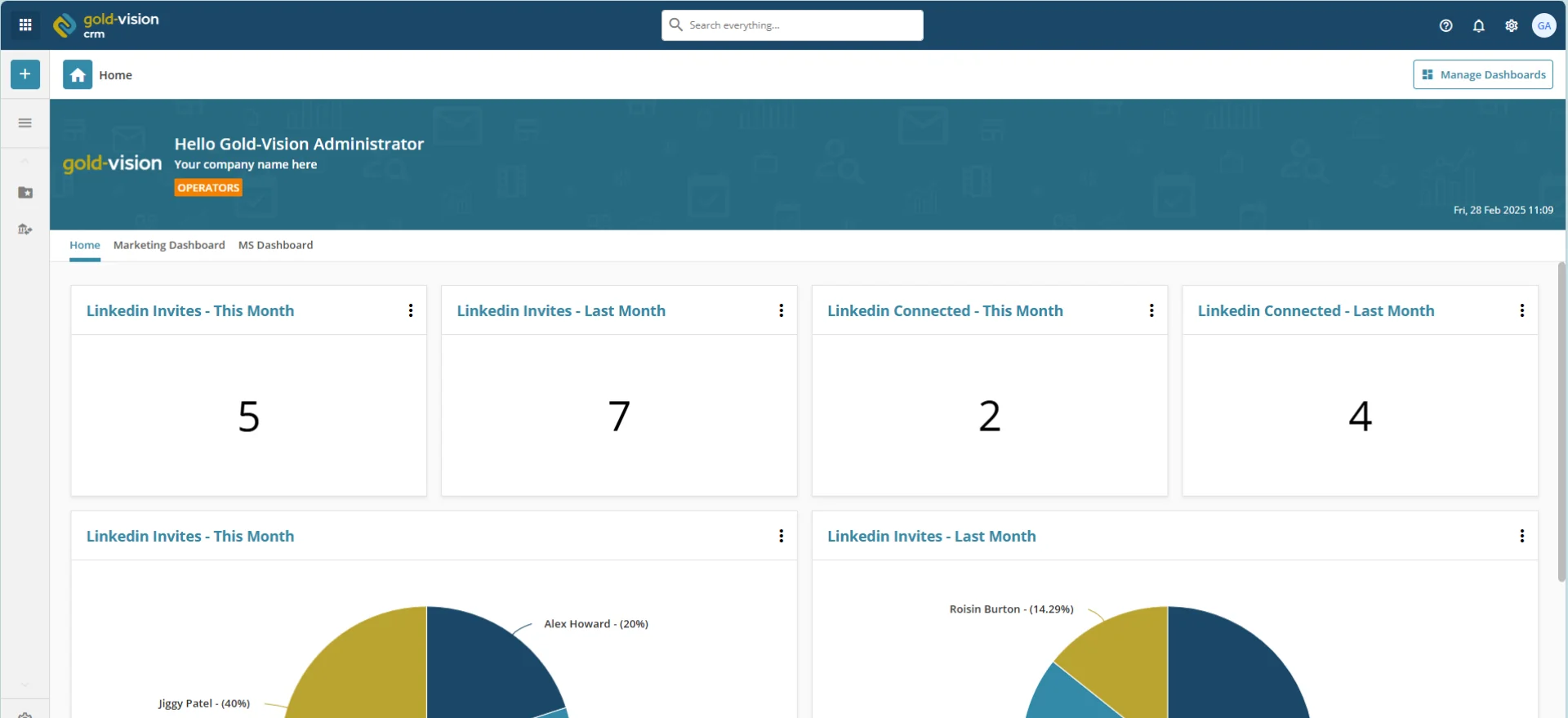The width and height of the screenshot is (1568, 718).
Task: Click the help question mark icon
Action: coord(1445,25)
